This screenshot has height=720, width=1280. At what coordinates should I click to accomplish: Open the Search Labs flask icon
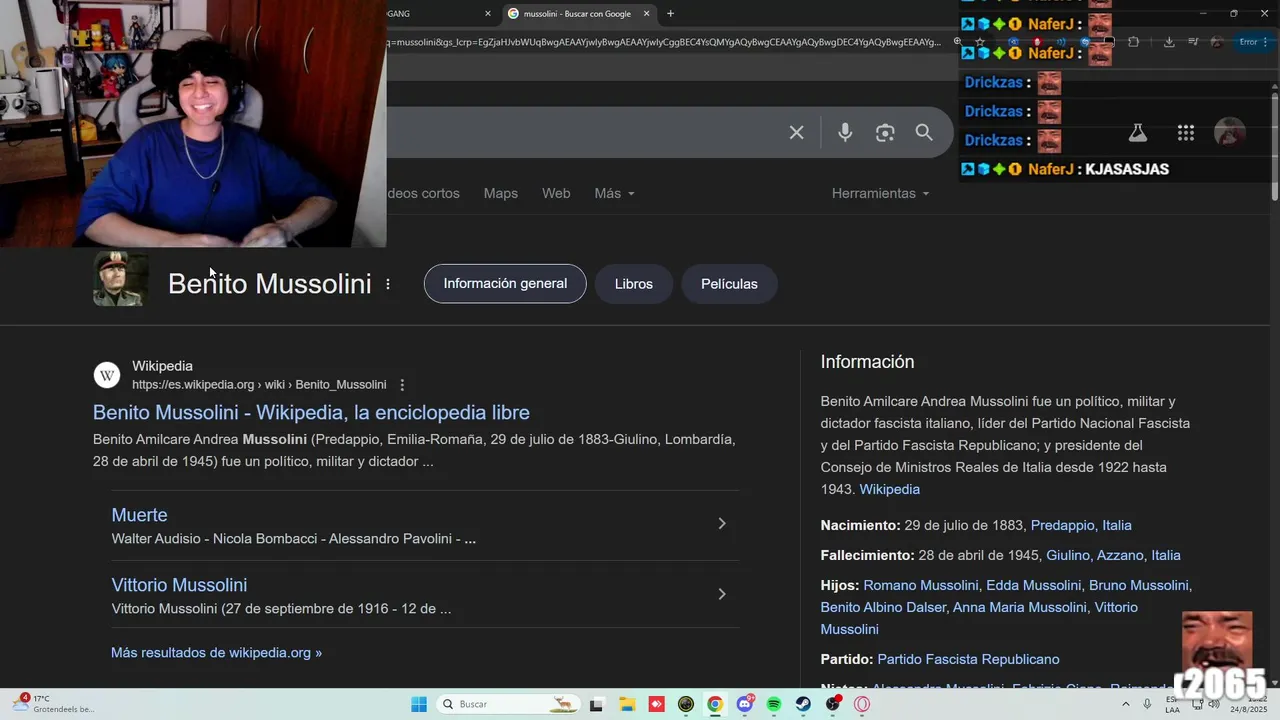[1137, 132]
